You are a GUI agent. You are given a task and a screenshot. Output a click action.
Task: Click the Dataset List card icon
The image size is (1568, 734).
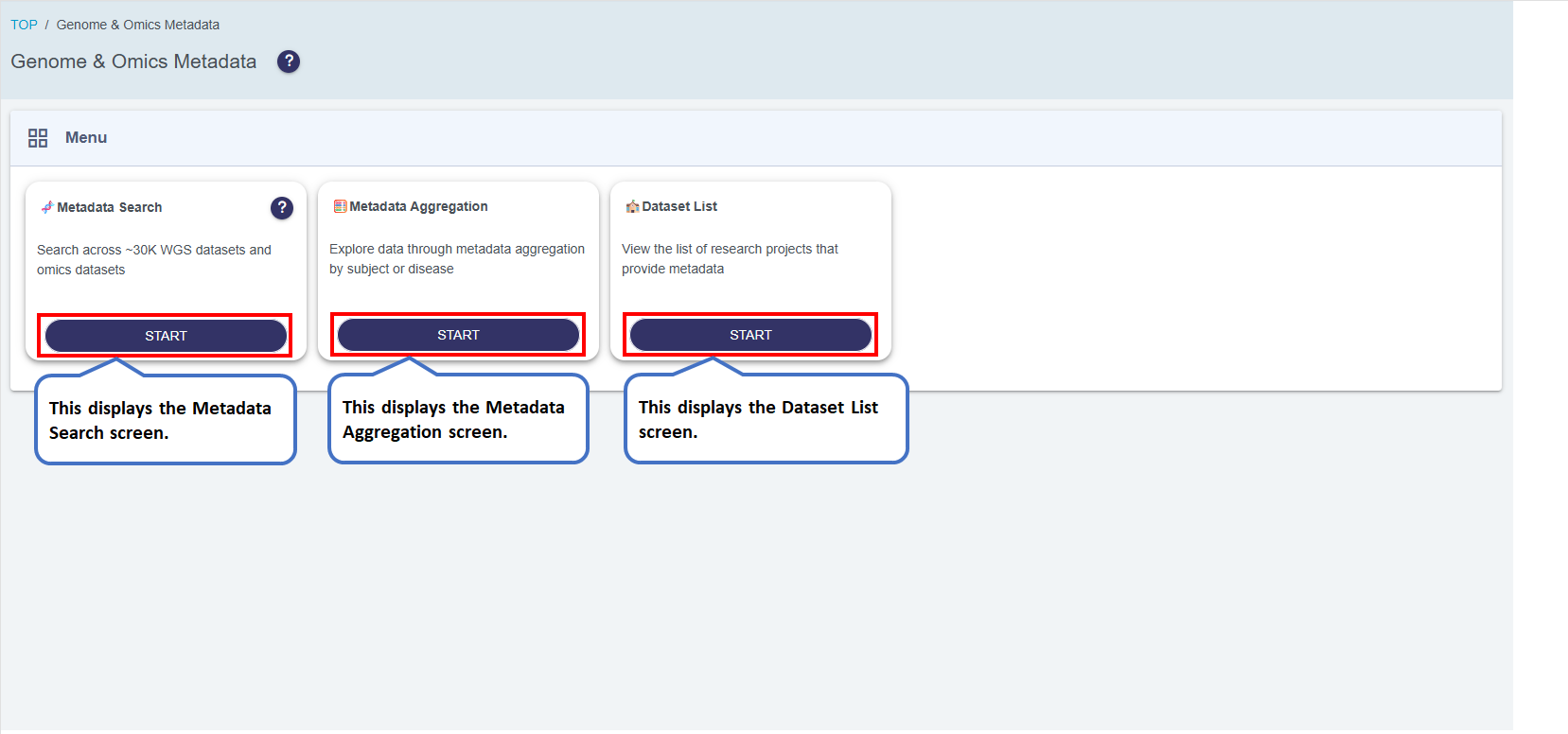coord(632,206)
